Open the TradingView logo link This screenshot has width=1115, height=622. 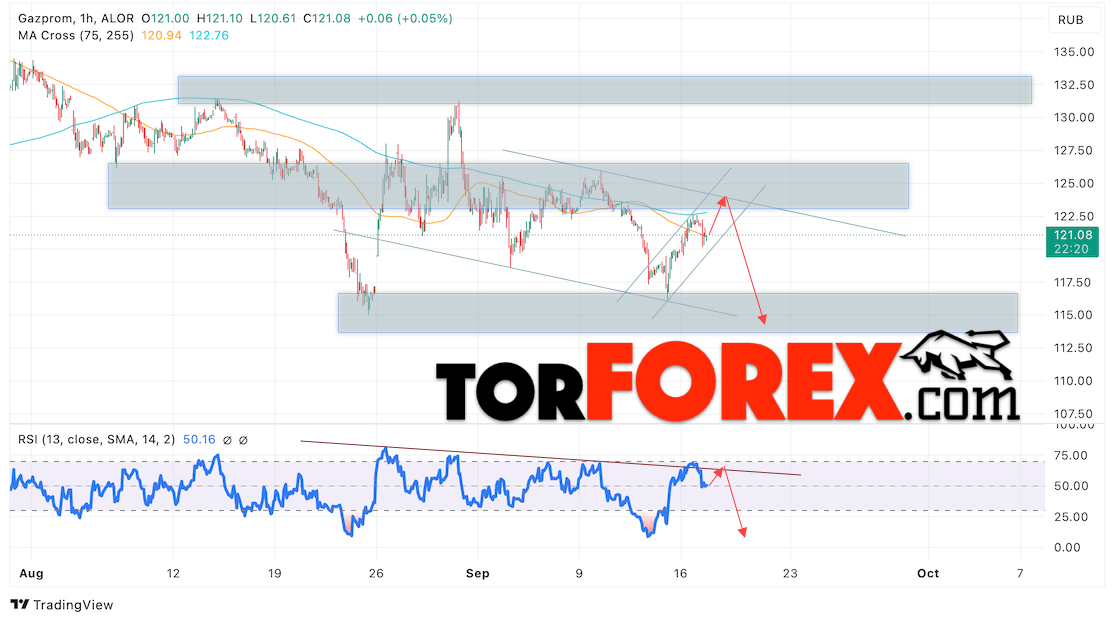(x=62, y=605)
